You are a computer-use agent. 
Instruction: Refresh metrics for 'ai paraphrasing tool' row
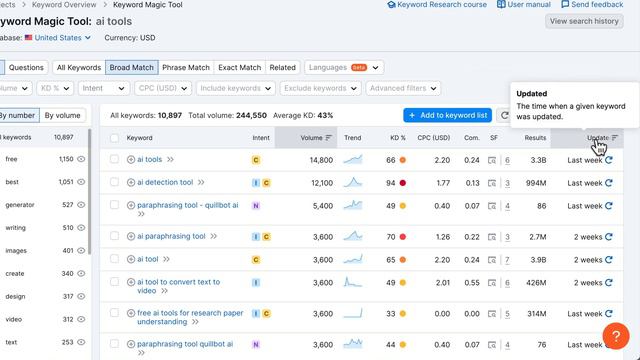(609, 237)
